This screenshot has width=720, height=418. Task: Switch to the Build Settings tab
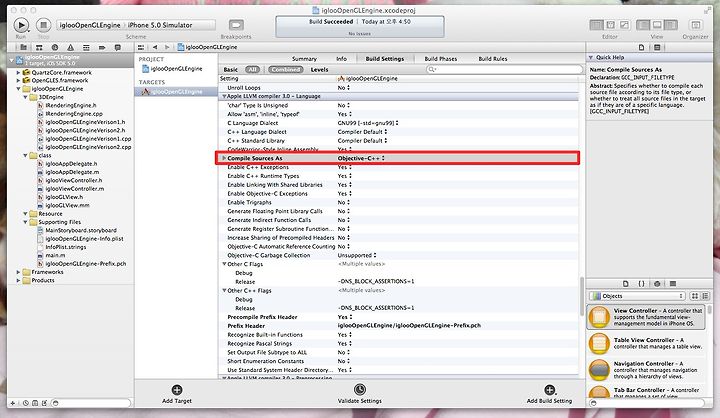point(385,59)
